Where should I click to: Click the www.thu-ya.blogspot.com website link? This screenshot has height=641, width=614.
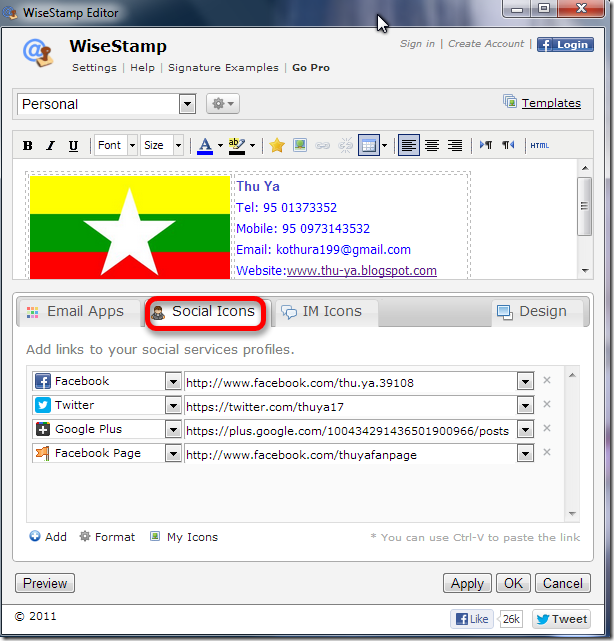tap(362, 271)
